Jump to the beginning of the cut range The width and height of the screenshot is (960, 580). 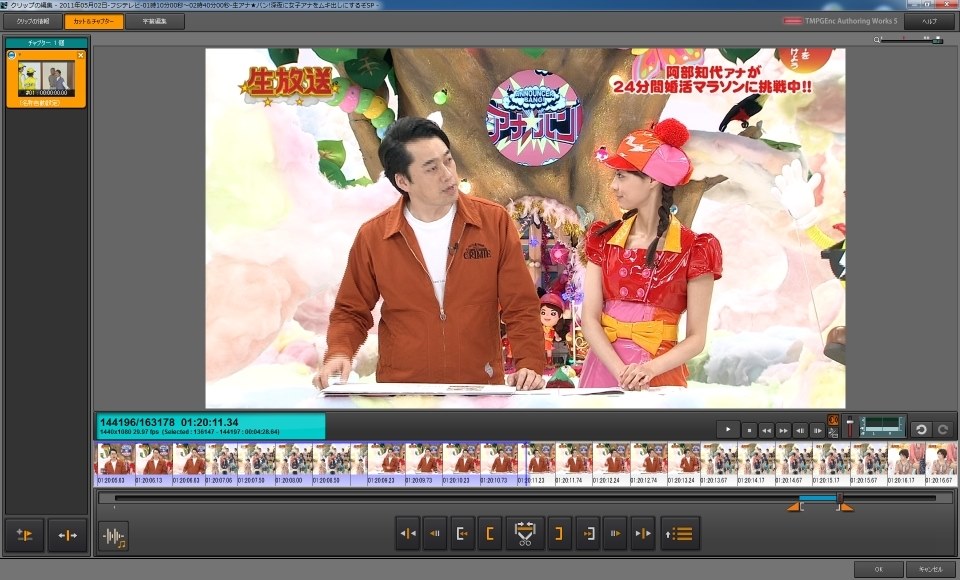click(462, 534)
